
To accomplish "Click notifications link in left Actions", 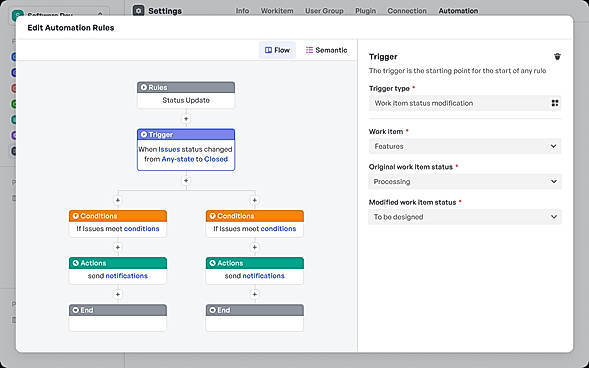I will (127, 276).
